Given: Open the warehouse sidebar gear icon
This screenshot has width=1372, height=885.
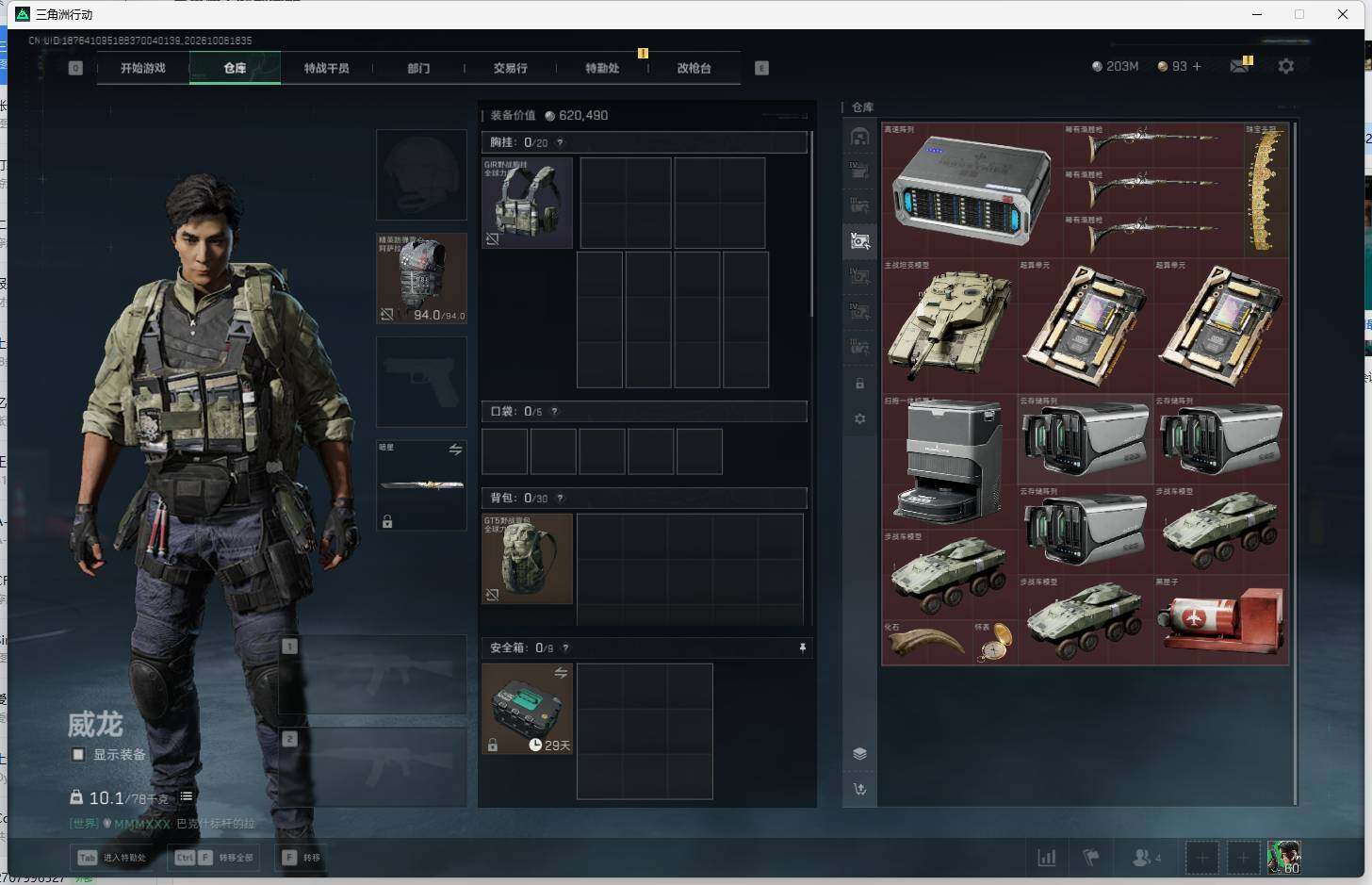Looking at the screenshot, I should 859,418.
